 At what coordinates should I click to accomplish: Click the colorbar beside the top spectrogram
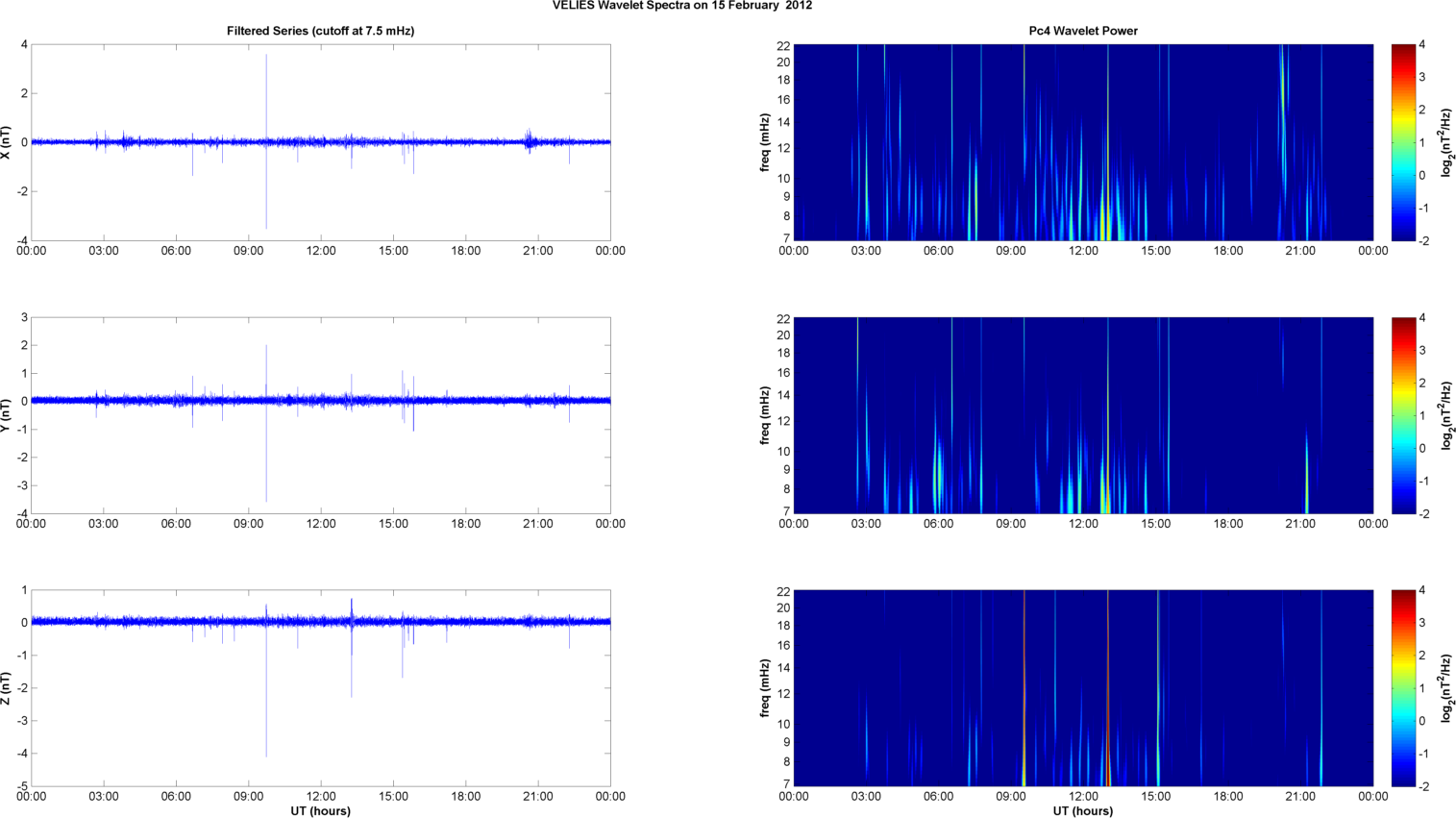click(1403, 142)
